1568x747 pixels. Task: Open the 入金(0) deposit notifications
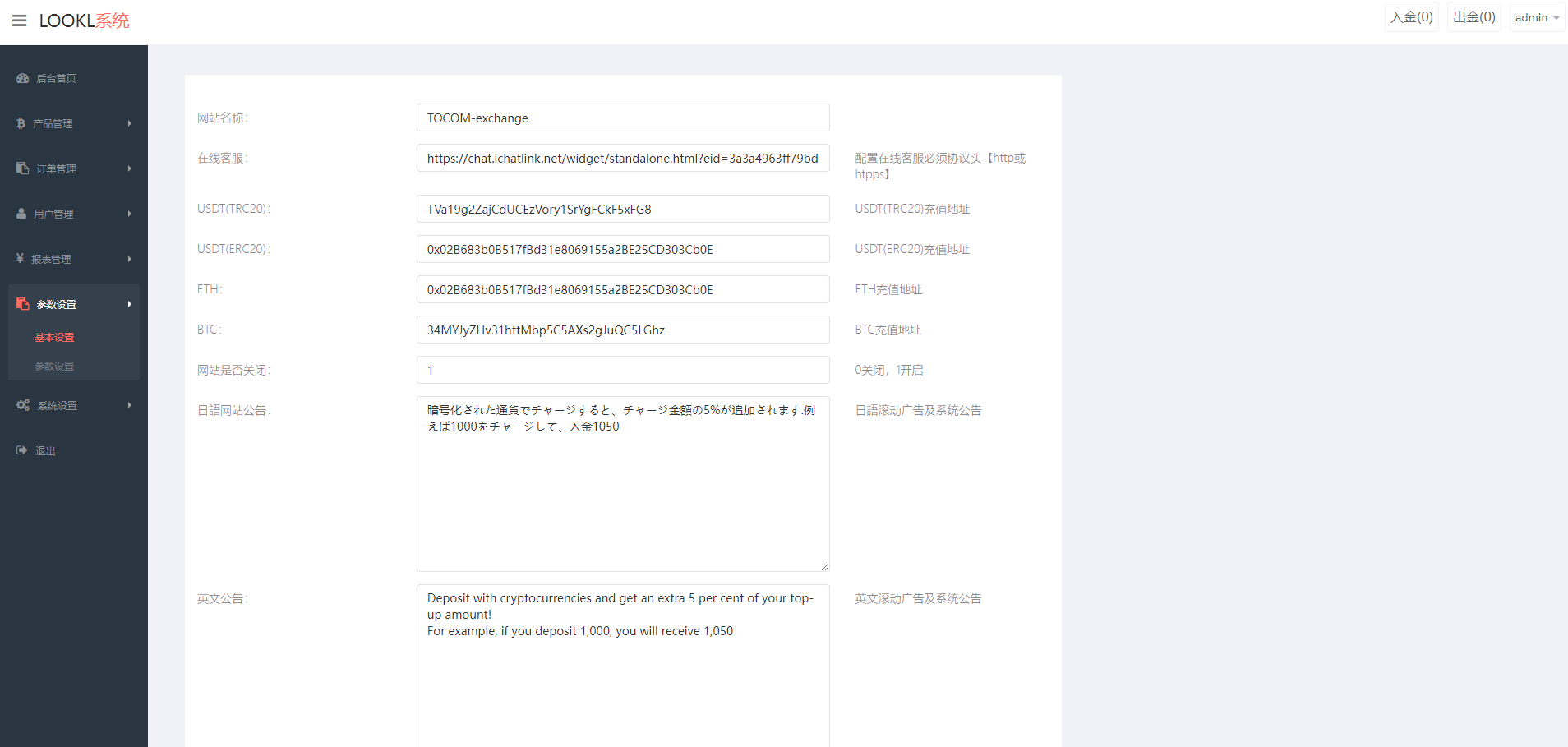click(1411, 17)
